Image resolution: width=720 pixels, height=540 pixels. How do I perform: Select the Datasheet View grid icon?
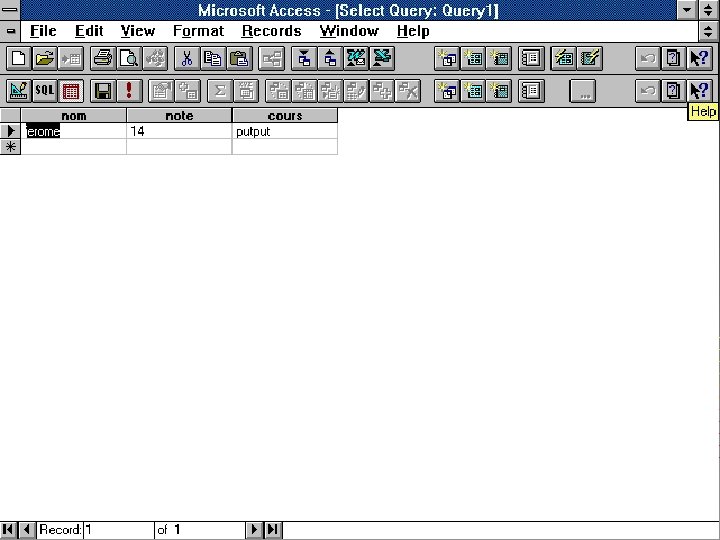coord(71,91)
